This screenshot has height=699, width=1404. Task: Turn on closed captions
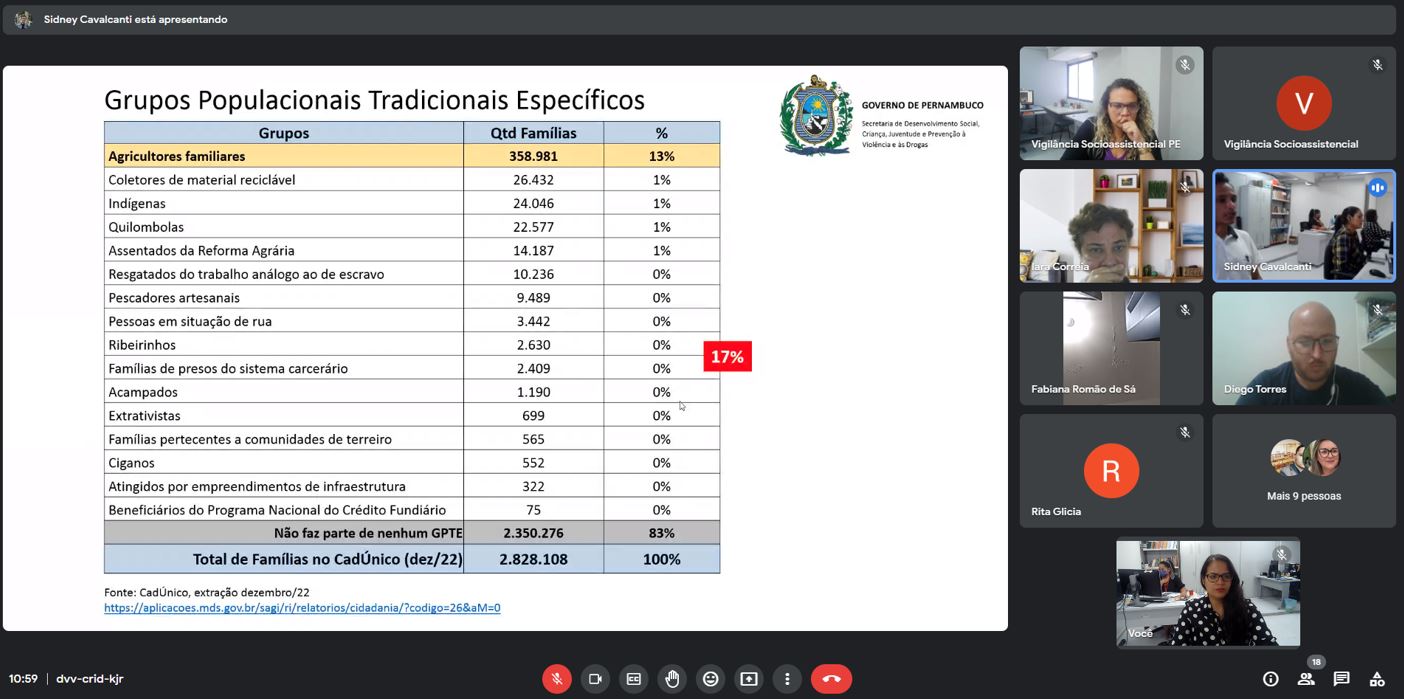click(633, 679)
